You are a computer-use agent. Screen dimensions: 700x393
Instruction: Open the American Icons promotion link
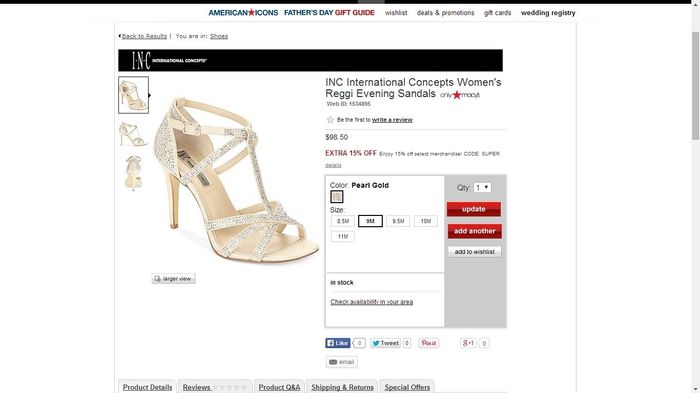click(243, 13)
